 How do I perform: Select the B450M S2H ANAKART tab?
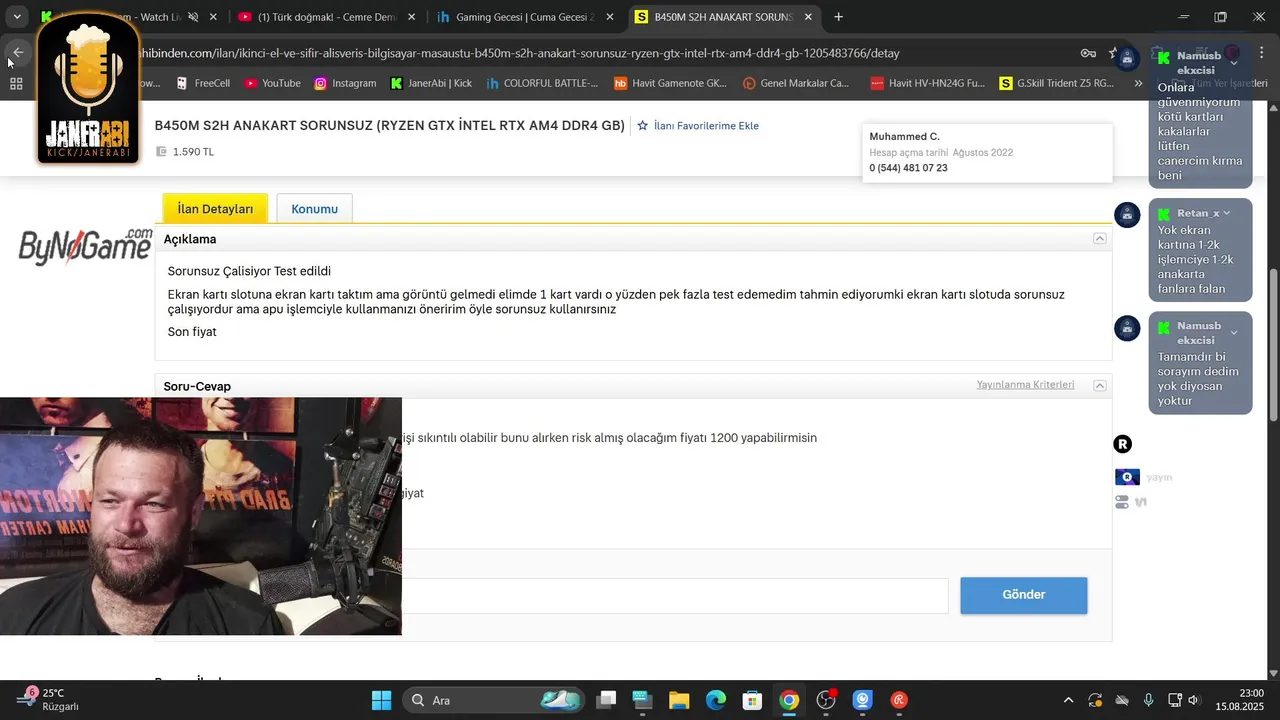724,17
